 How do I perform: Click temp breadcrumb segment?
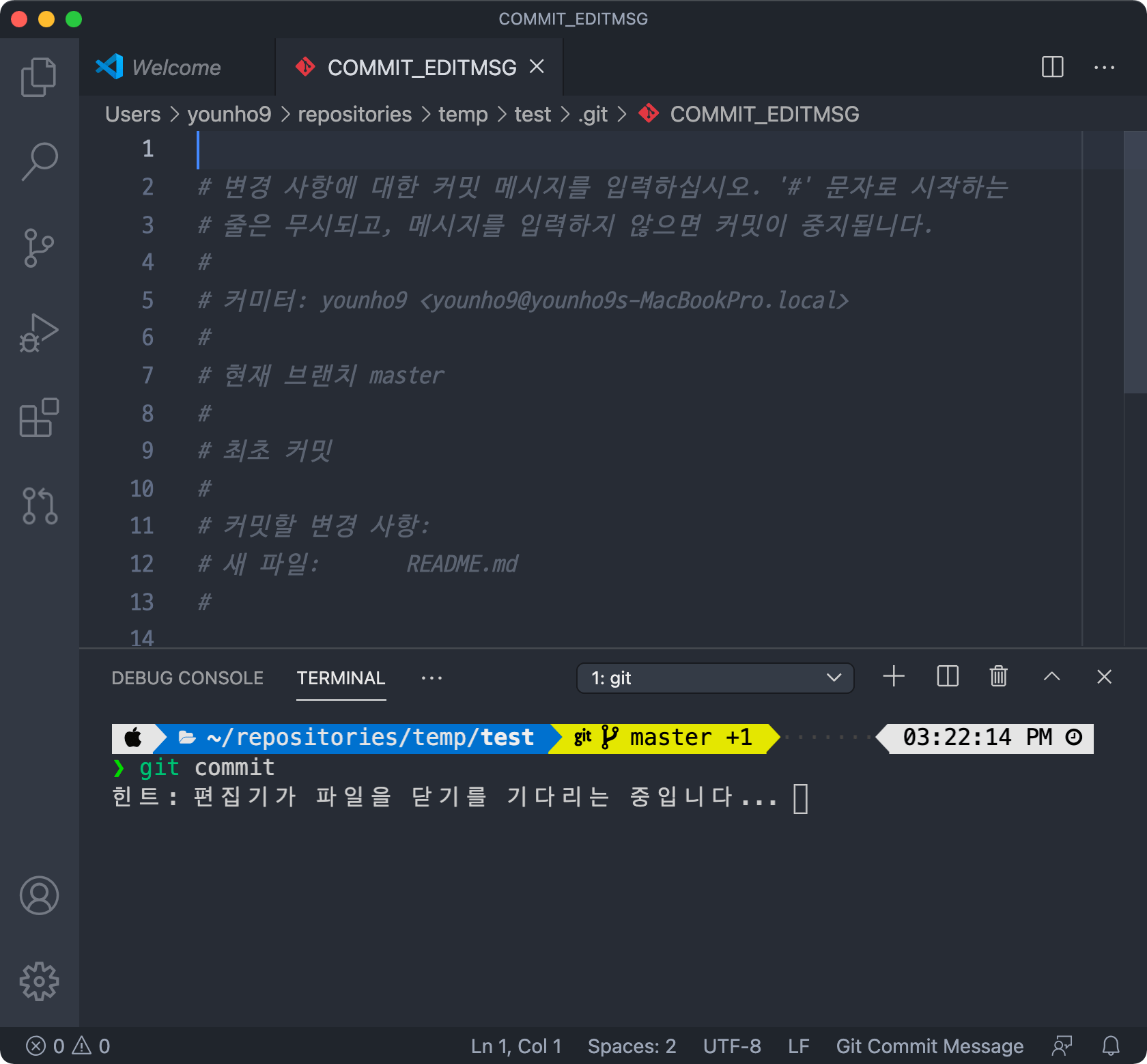pos(463,114)
